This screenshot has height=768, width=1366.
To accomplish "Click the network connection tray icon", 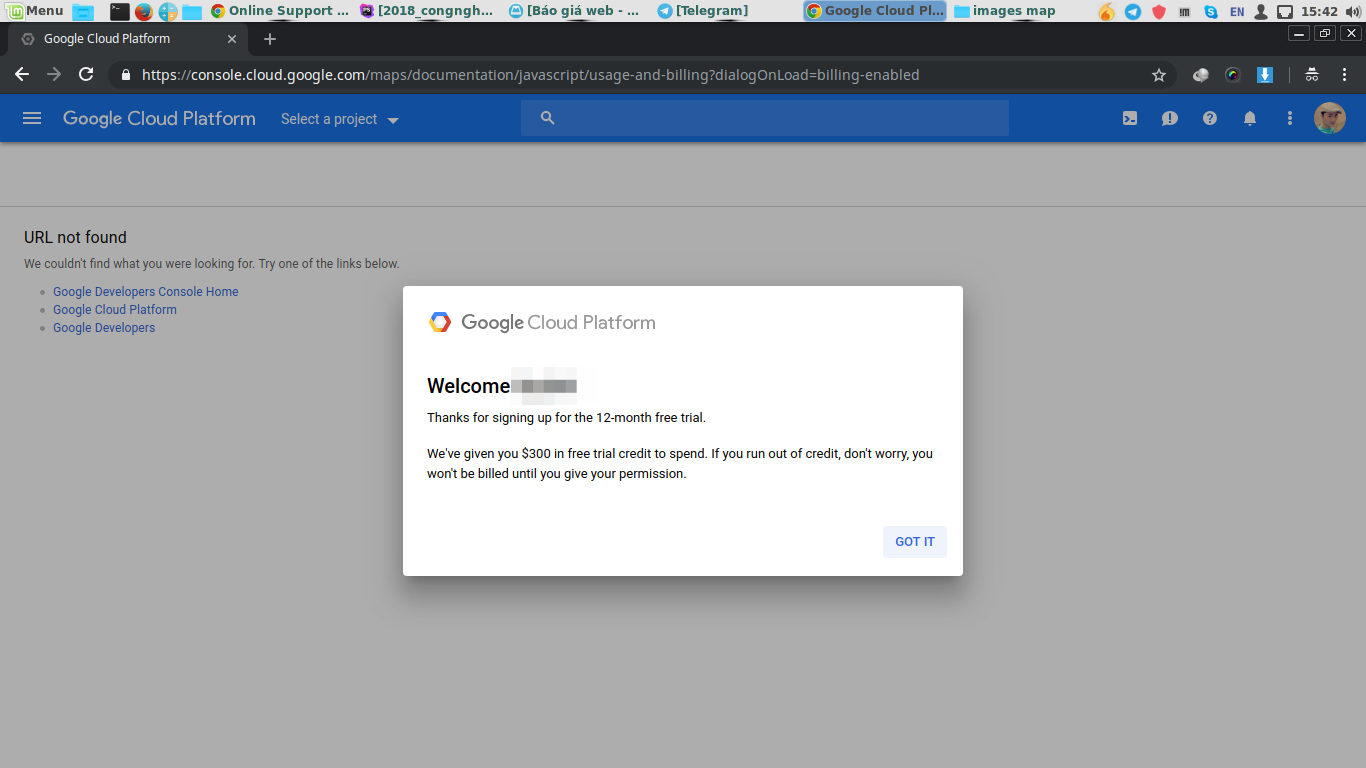I will (x=1285, y=12).
